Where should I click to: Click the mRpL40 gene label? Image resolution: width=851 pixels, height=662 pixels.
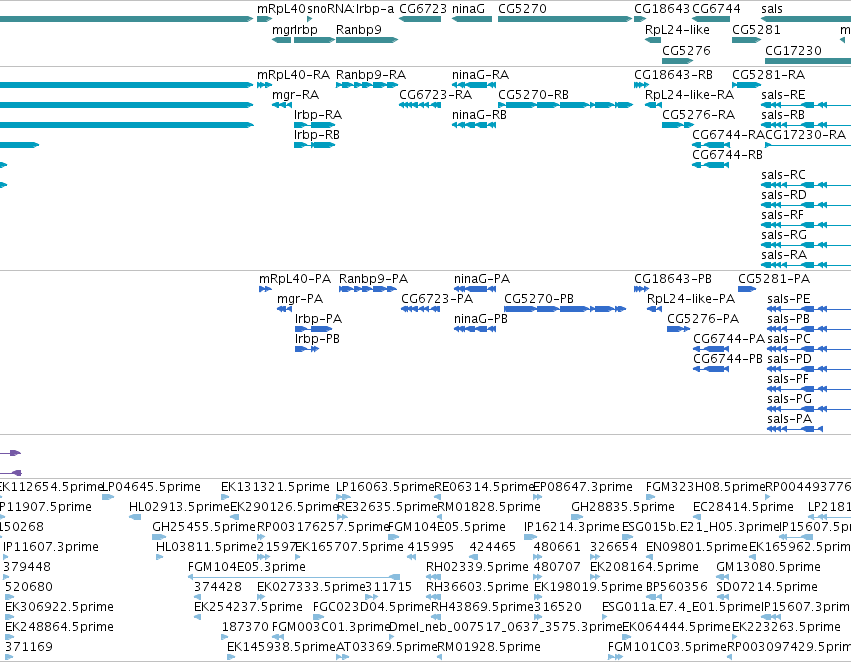click(281, 9)
